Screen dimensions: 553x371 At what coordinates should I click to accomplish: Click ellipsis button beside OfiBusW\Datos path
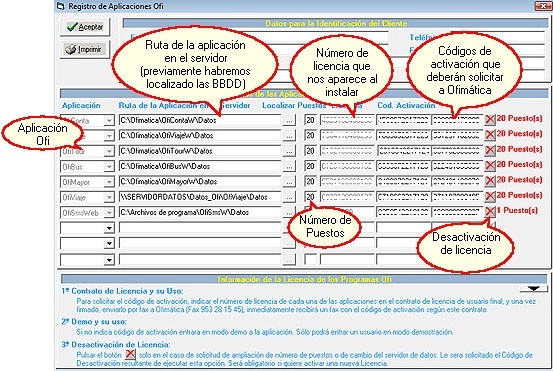[x=289, y=166]
